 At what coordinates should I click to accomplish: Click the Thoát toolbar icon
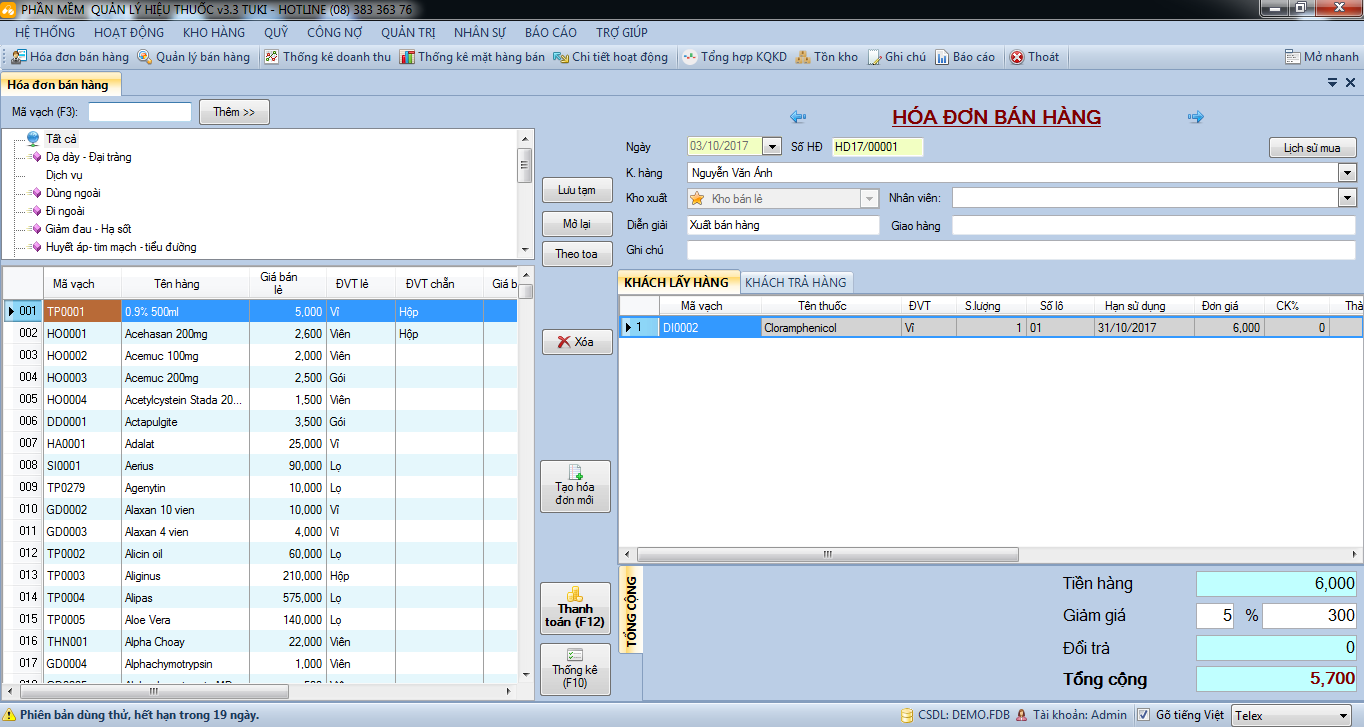(x=1017, y=57)
